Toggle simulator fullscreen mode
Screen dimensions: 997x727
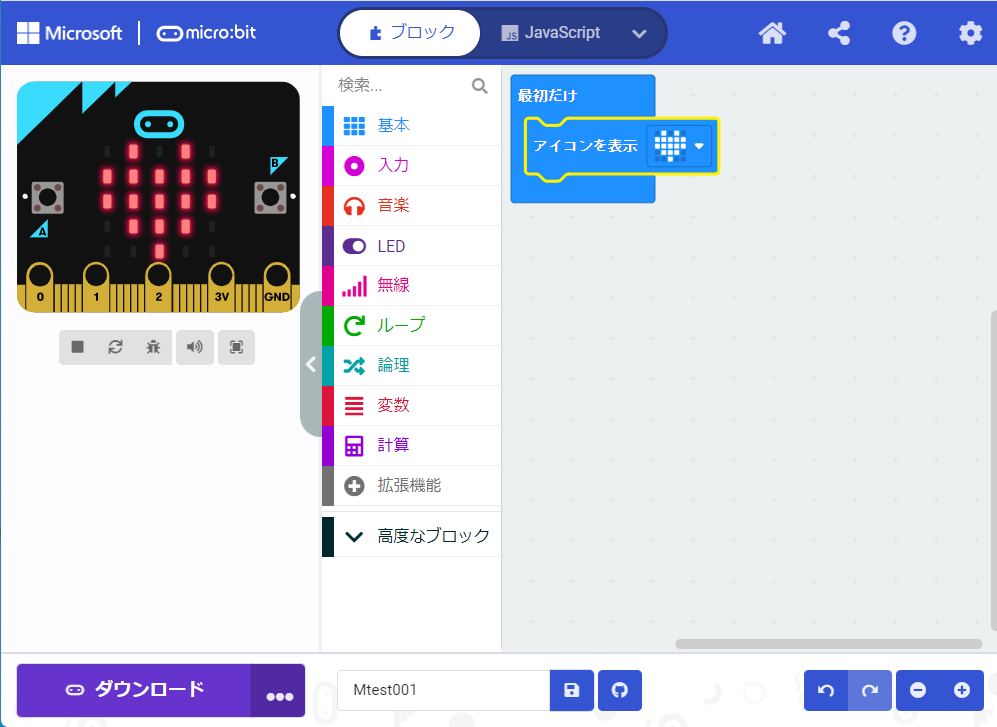(x=236, y=347)
